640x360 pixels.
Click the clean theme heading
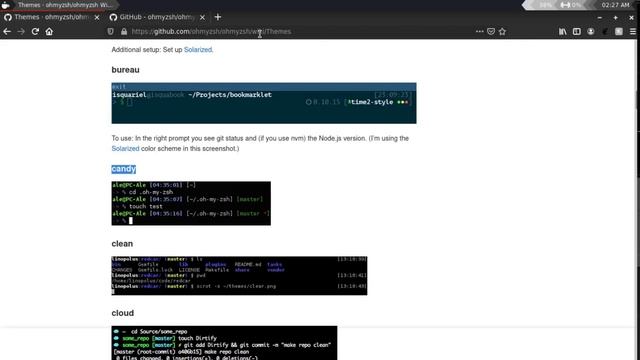tap(122, 244)
